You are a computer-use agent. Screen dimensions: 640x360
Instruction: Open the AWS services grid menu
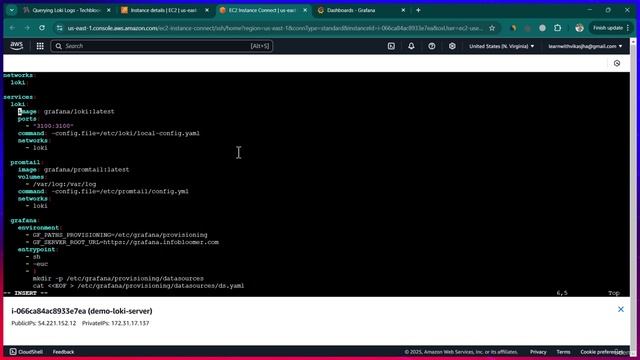click(40, 46)
